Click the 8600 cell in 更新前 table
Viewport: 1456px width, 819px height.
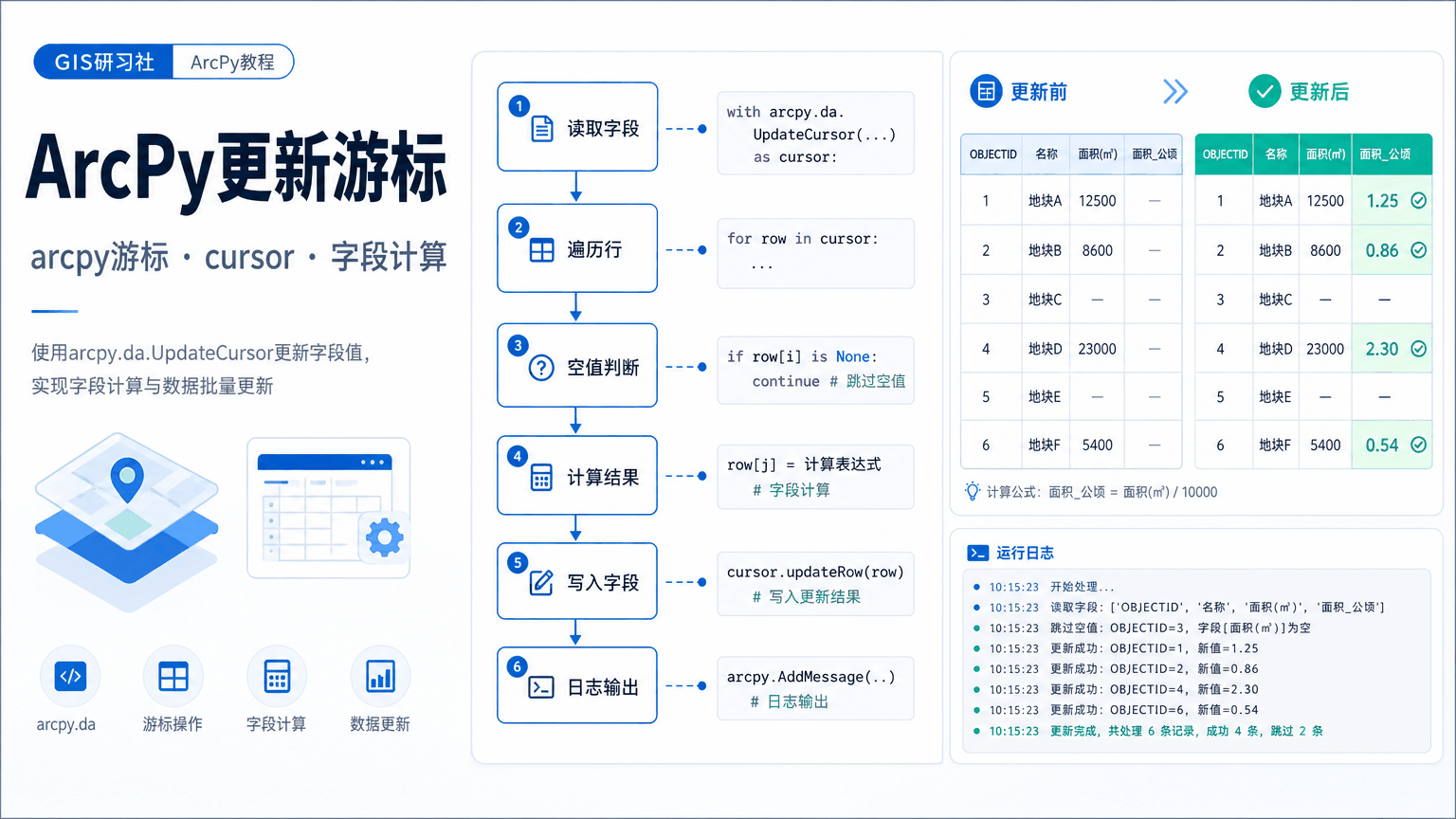(x=1098, y=250)
